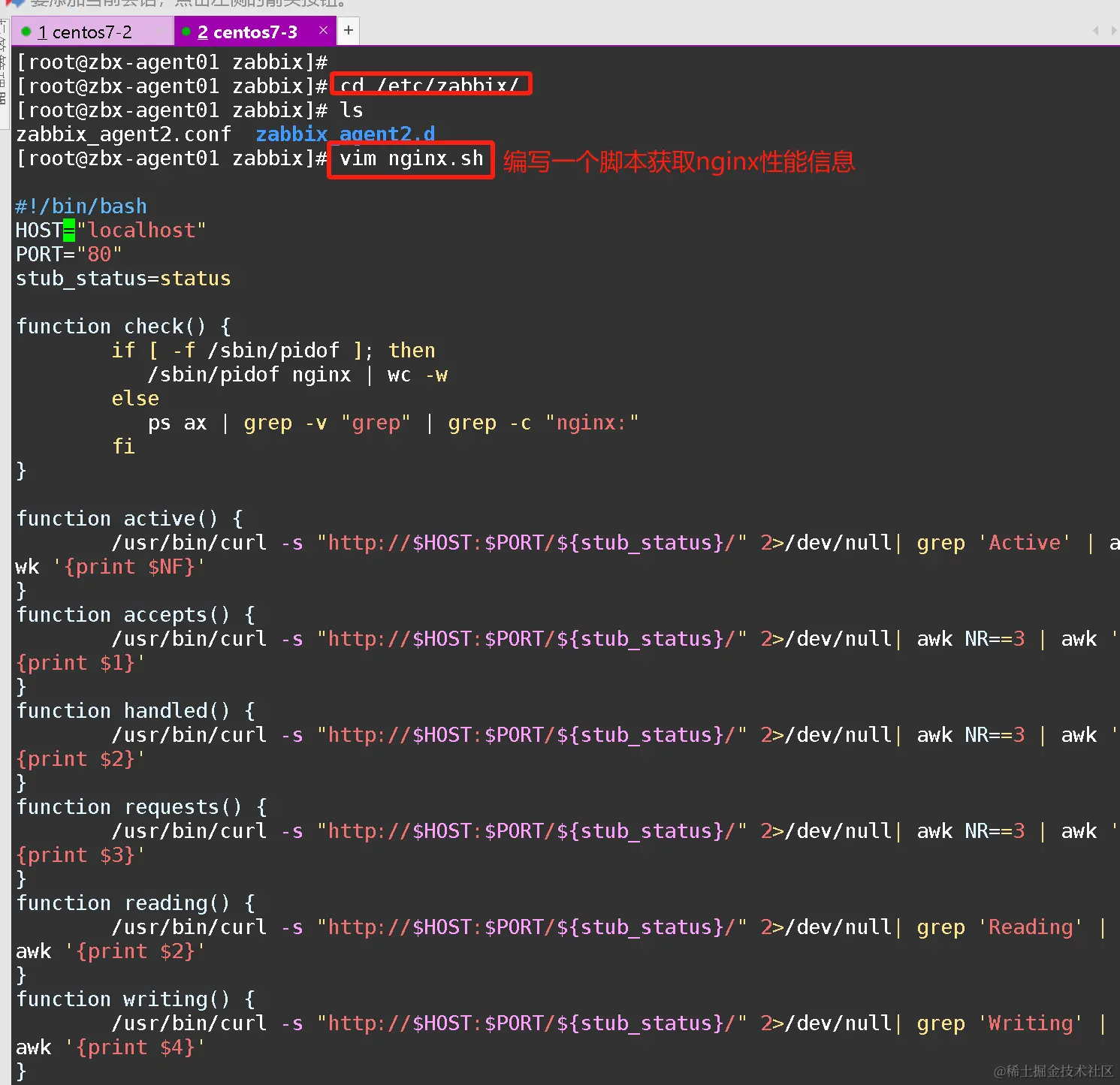Click the '{print $1}' text
1120x1085 pixels.
75,663
